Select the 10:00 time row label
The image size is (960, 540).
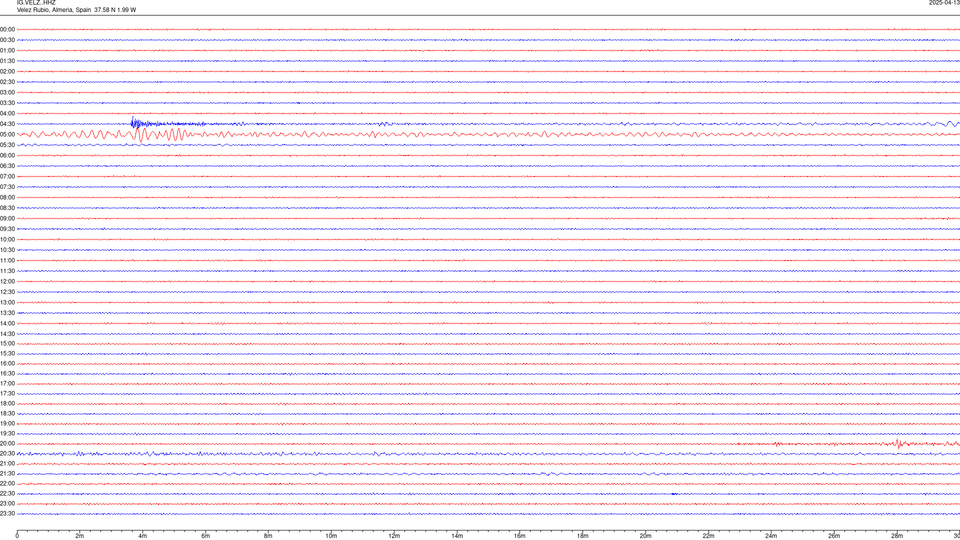tap(7, 240)
